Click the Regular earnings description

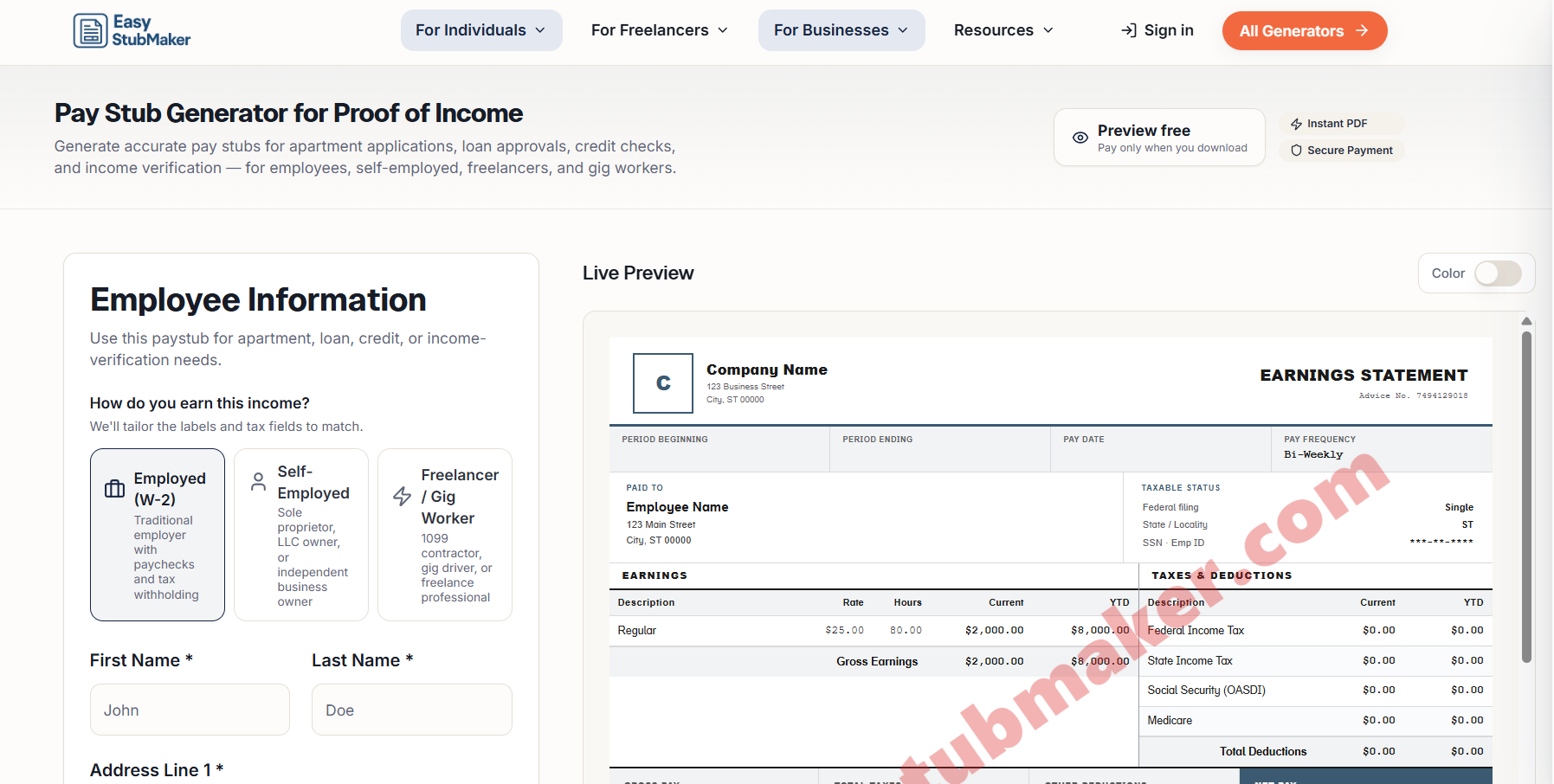pyautogui.click(x=636, y=631)
